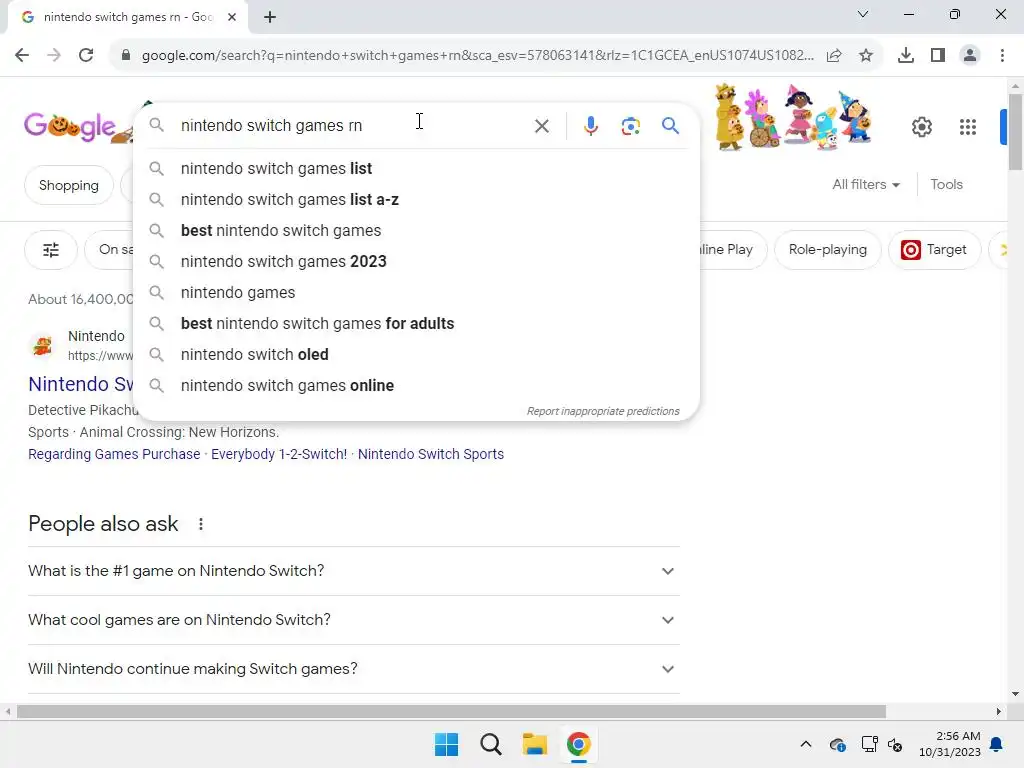
Task: Select the Target store filter chip
Action: 934,249
